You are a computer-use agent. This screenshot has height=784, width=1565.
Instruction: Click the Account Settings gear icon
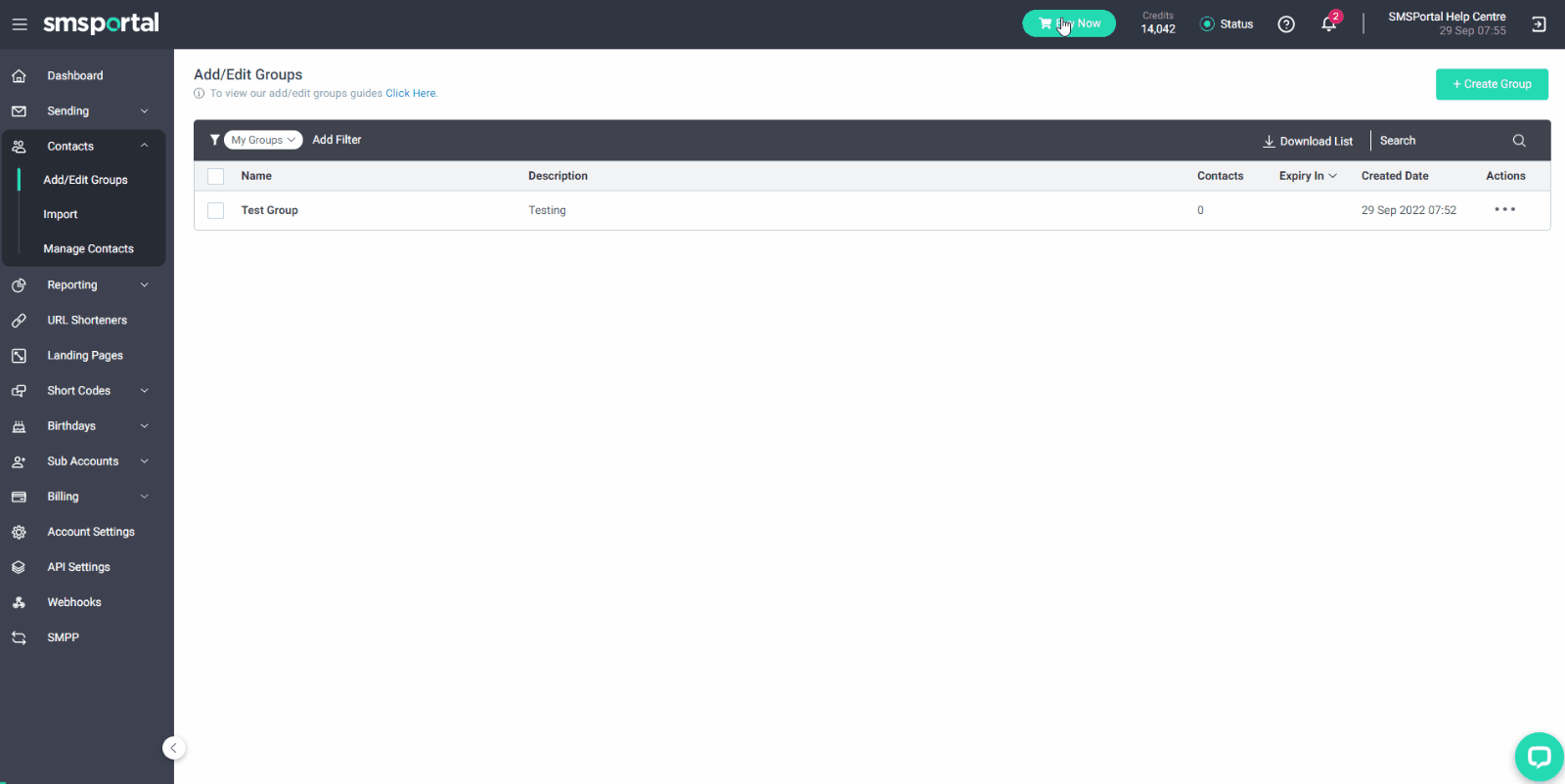(x=19, y=532)
